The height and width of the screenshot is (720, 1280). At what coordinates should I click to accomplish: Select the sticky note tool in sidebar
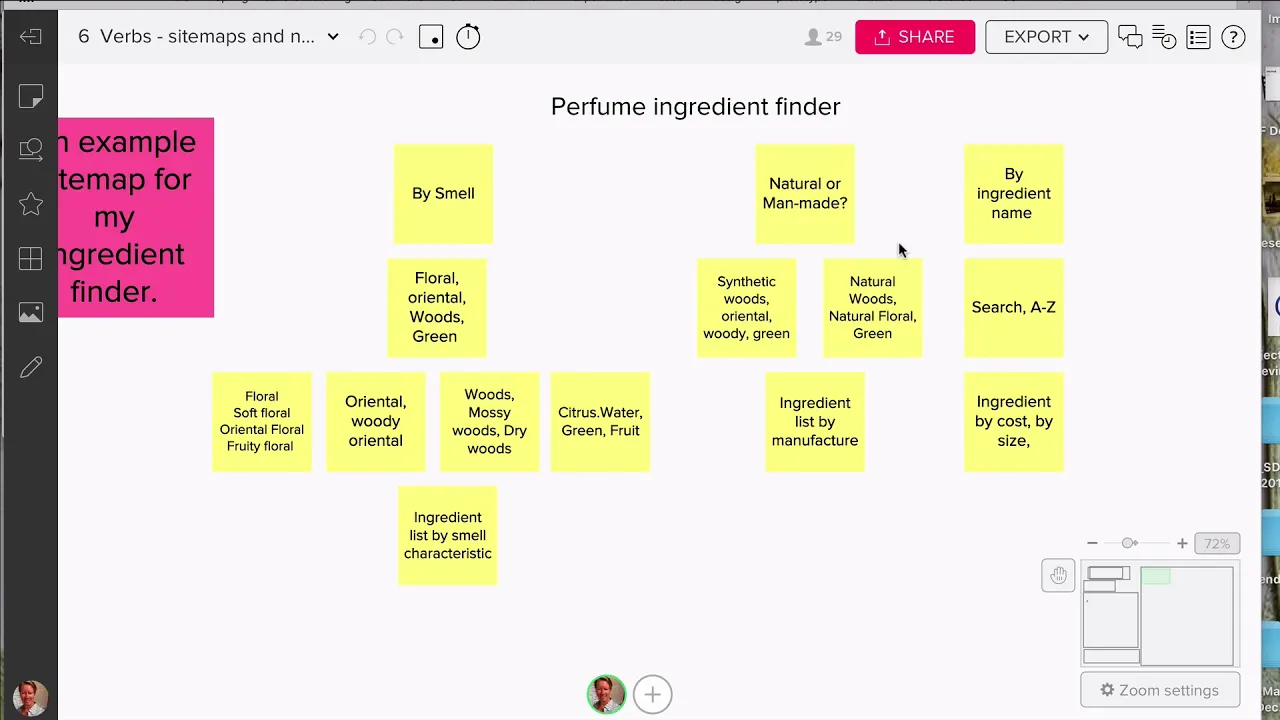[30, 97]
